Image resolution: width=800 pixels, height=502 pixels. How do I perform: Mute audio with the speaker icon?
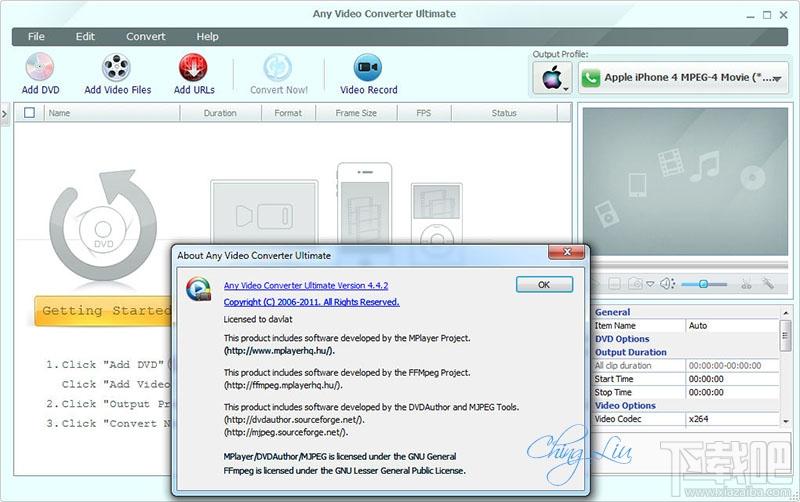666,284
